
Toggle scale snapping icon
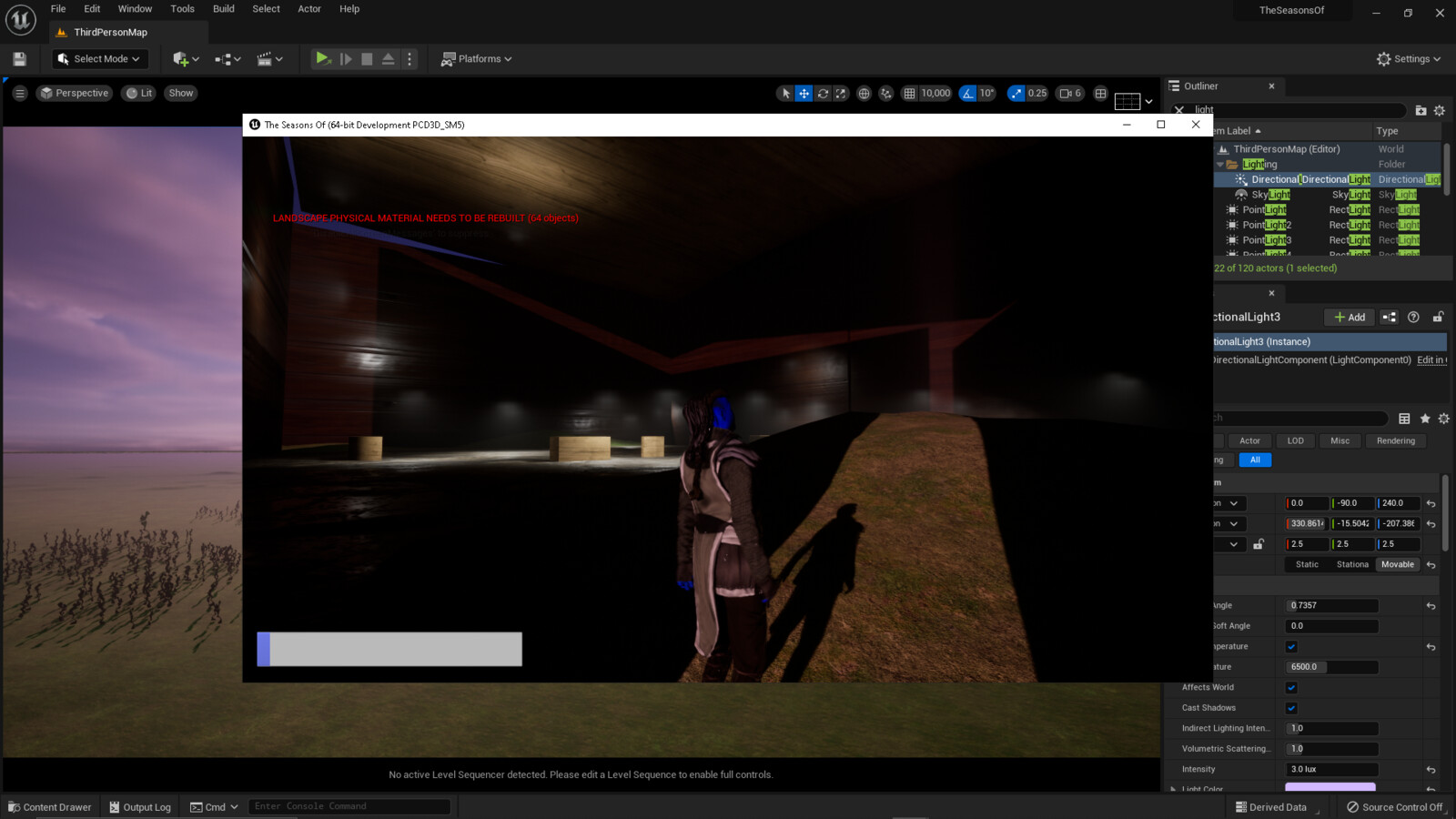[1016, 93]
